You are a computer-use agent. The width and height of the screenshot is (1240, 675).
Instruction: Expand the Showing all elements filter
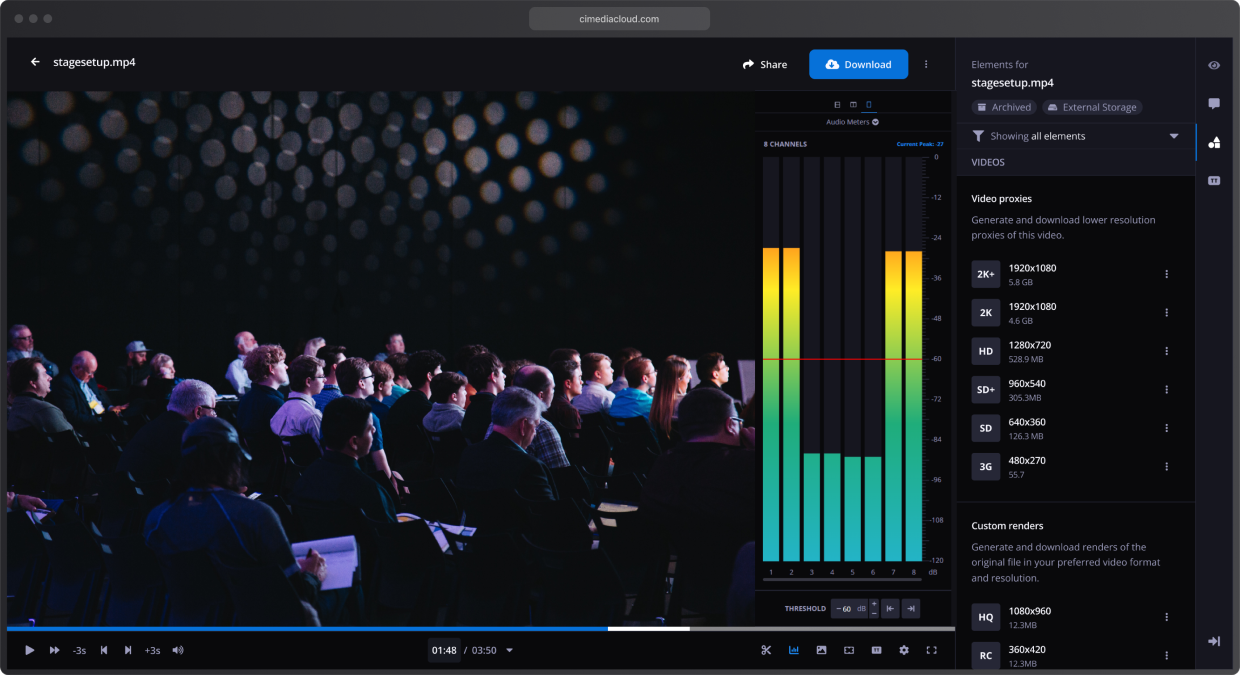pyautogui.click(x=1174, y=136)
